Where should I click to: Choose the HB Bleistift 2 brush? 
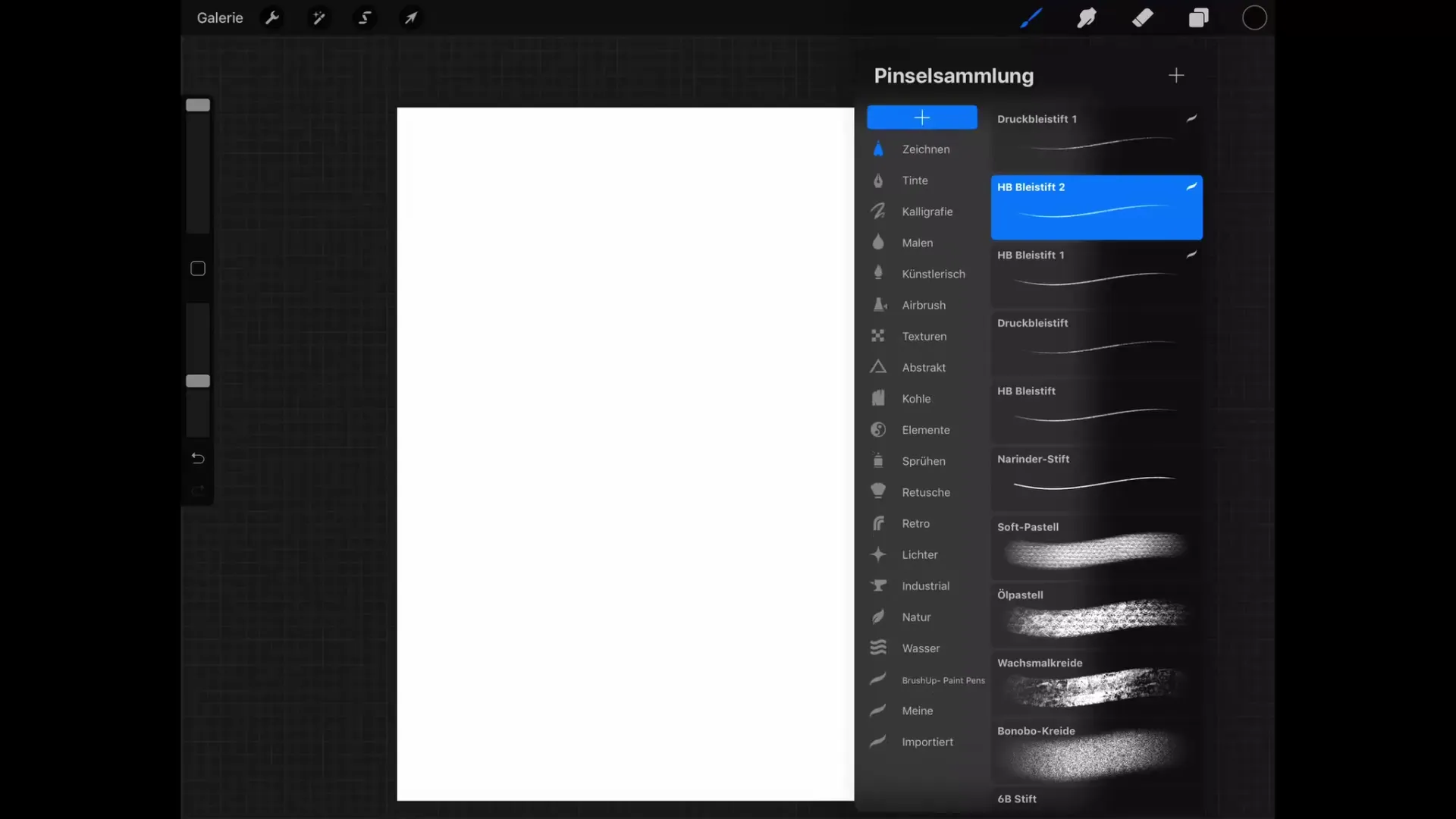point(1097,208)
